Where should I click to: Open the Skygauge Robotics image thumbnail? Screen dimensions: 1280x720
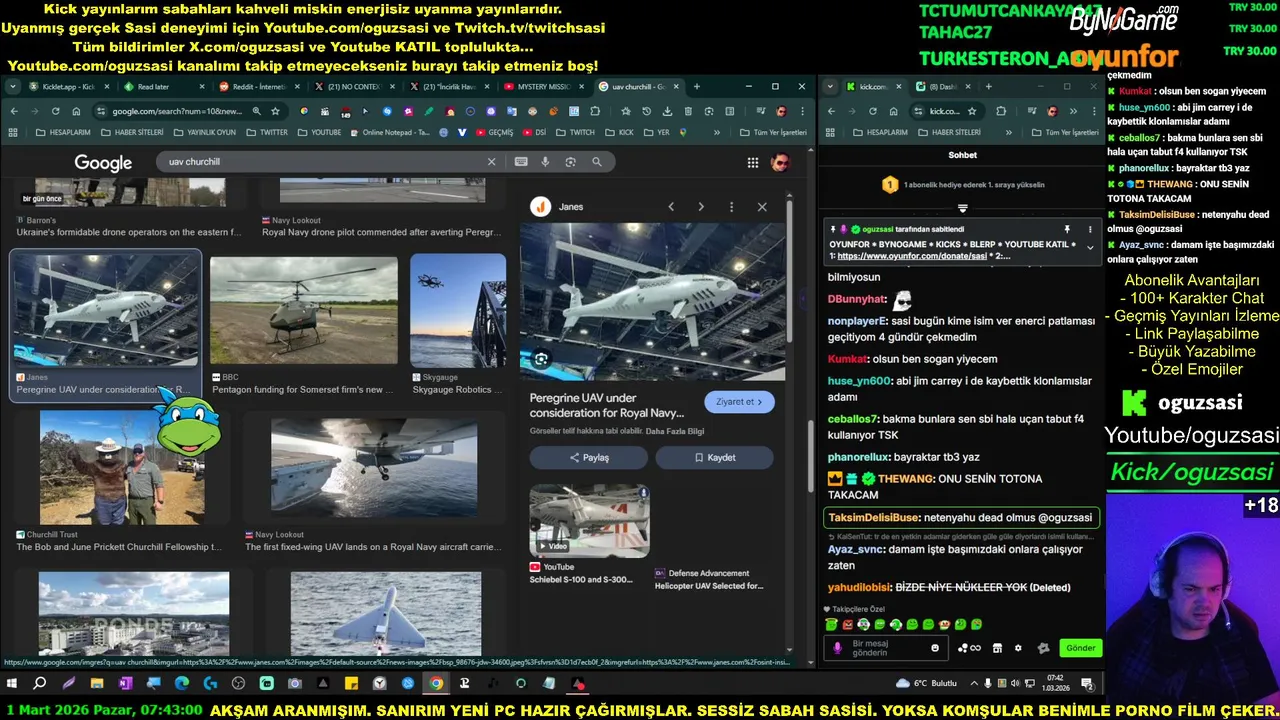point(458,310)
